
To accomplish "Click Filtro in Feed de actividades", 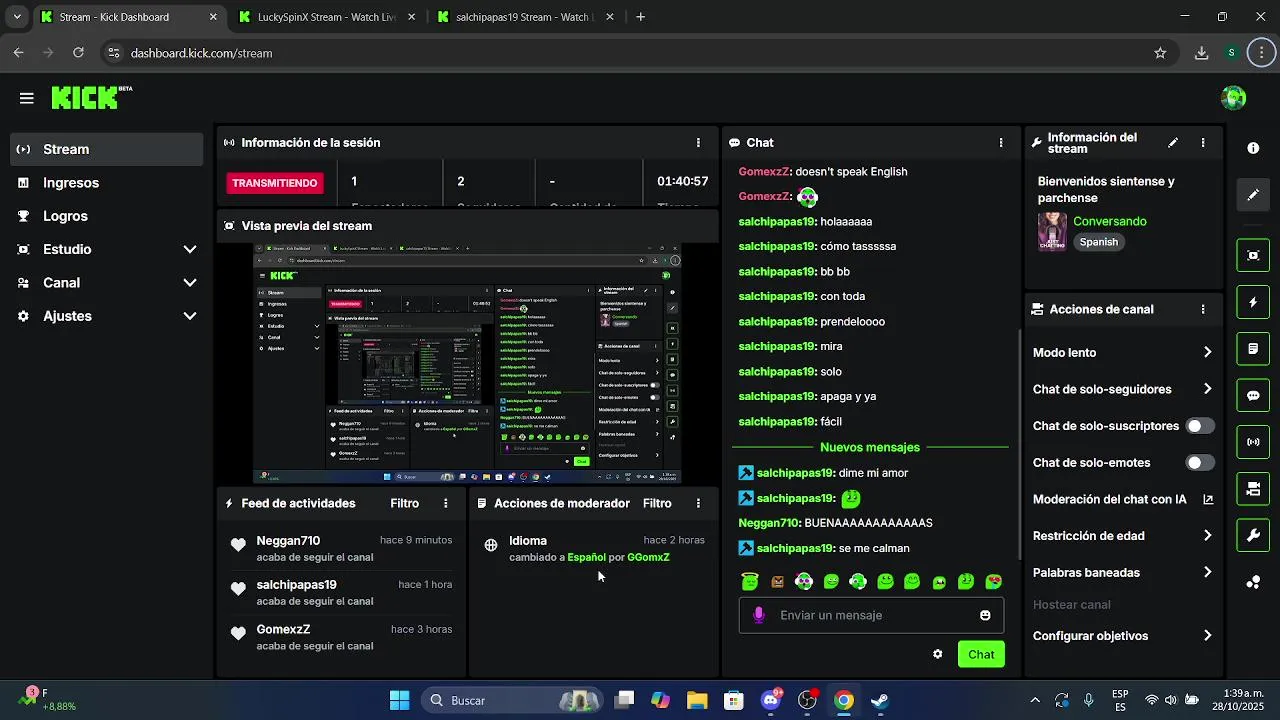I will [404, 504].
